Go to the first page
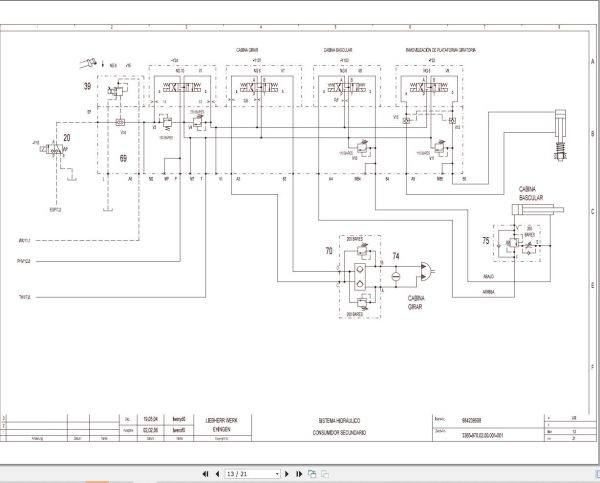Viewport: 600px width, 483px height. click(205, 474)
